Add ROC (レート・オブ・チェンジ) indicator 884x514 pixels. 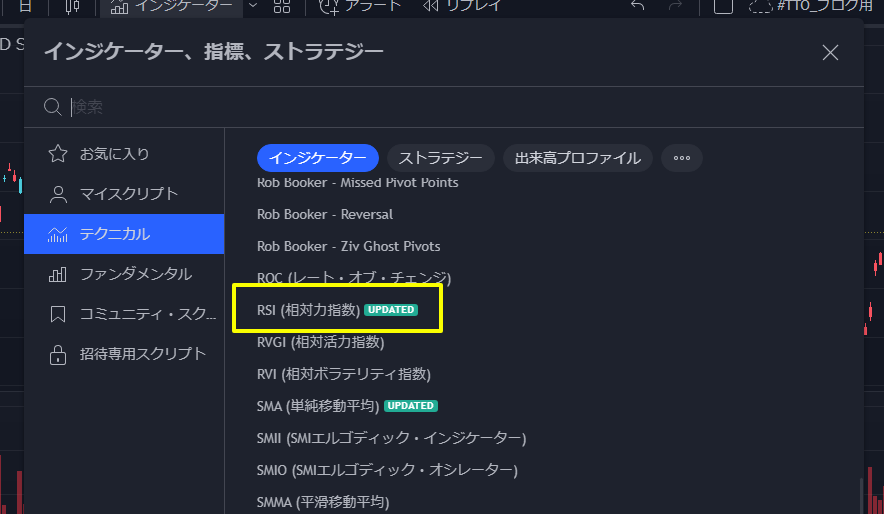pos(354,278)
